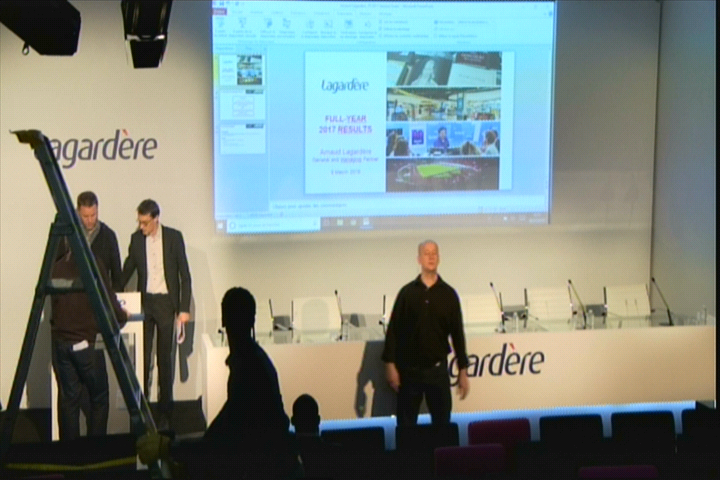Start slideshow from current slide icon
Viewport: 720px width, 480px height.
click(242, 24)
